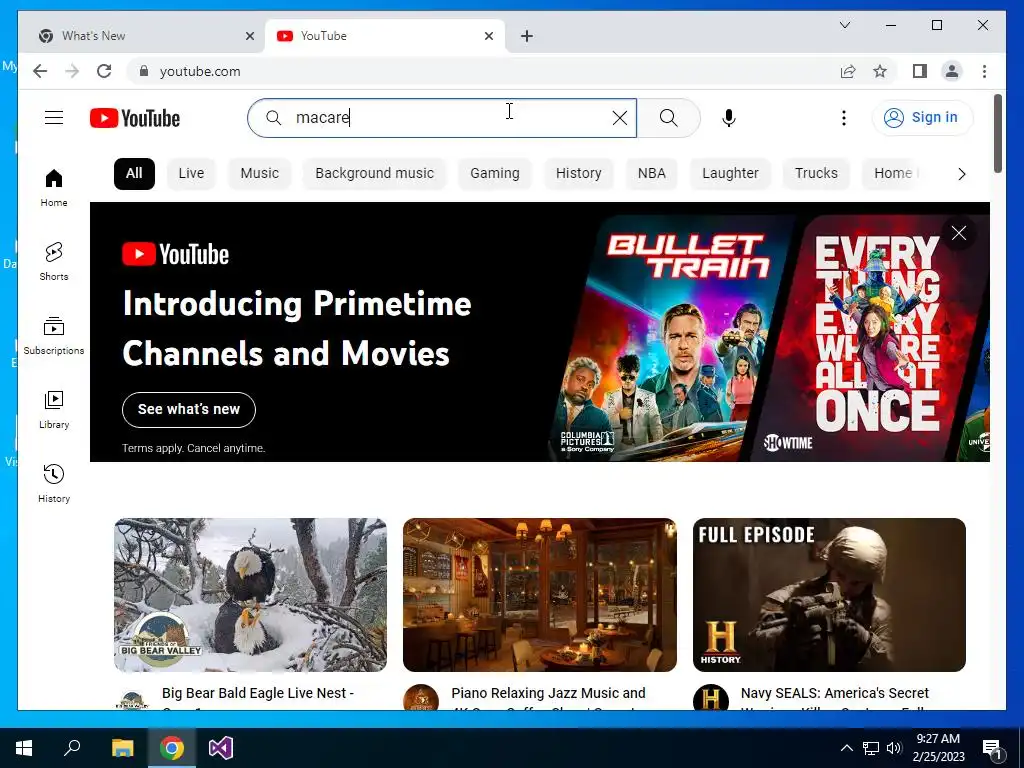The width and height of the screenshot is (1024, 768).
Task: Click the YouTube logo in the header
Action: pyautogui.click(x=135, y=118)
